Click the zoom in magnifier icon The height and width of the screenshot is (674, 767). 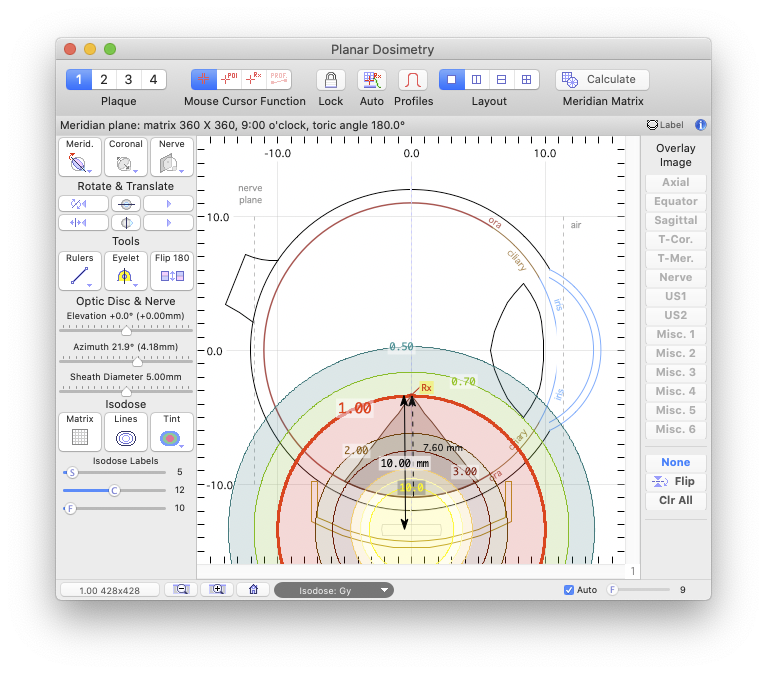coord(217,590)
